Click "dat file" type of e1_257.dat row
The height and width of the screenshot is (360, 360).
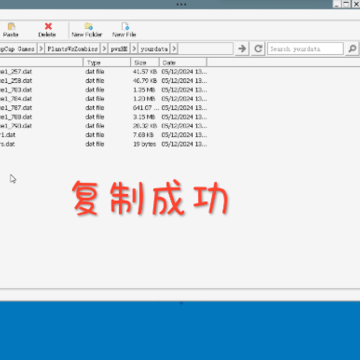click(x=95, y=71)
